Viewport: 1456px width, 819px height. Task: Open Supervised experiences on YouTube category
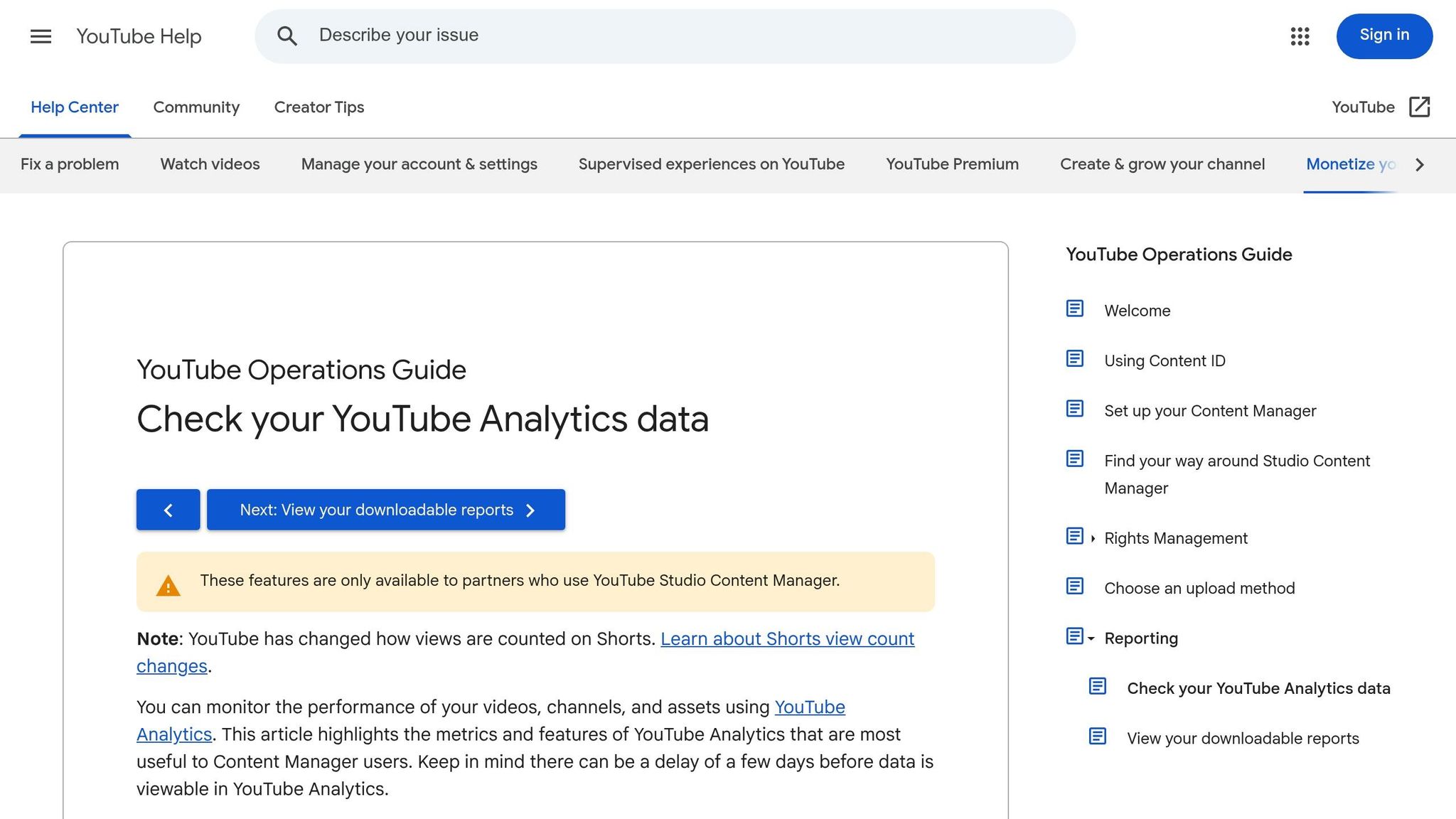[712, 164]
